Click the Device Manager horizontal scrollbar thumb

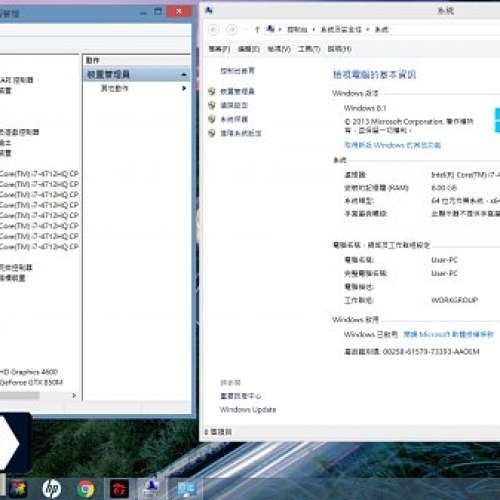tap(19, 395)
